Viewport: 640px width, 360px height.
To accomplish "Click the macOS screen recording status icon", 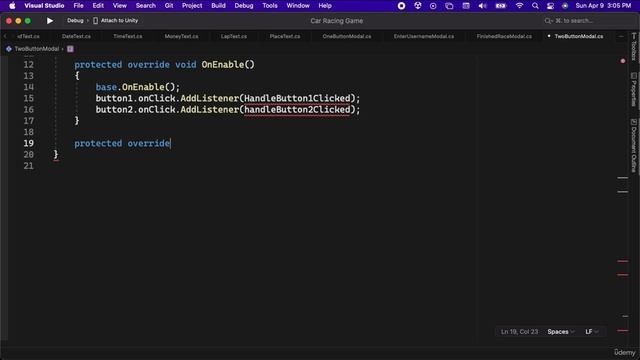I will click(x=402, y=6).
